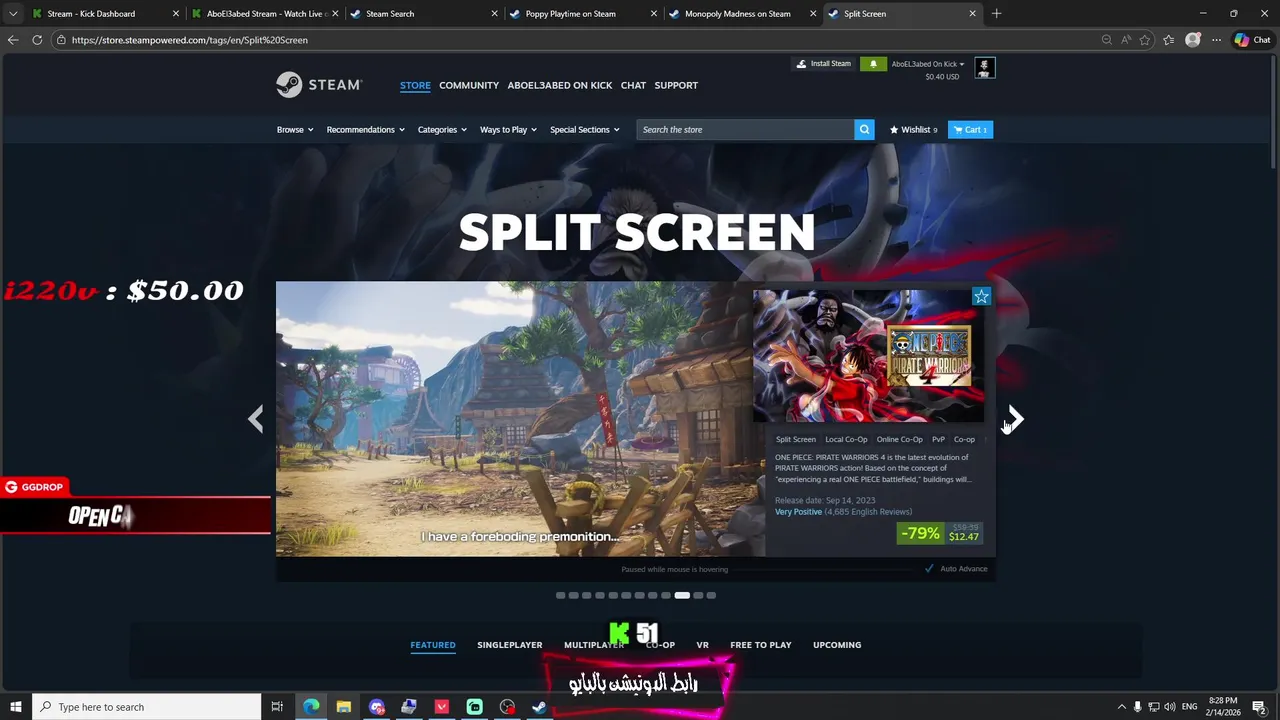Screen dimensions: 1280x720
Task: Go to previous carousel item arrow
Action: [256, 419]
